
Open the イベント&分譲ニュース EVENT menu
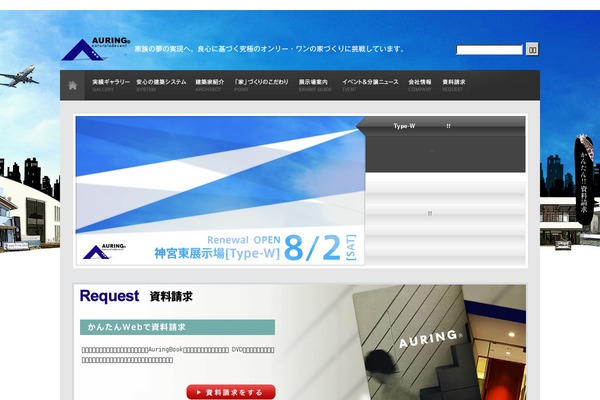click(370, 85)
